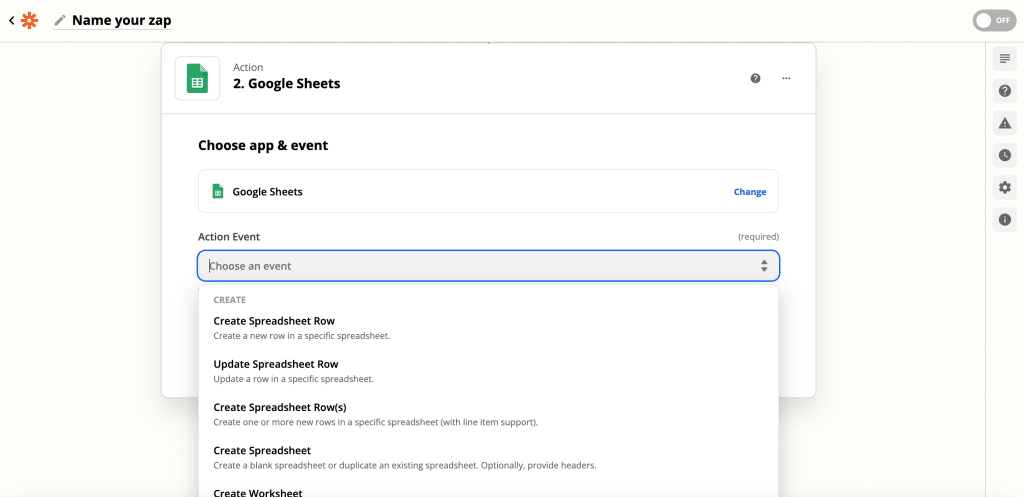The image size is (1024, 497).
Task: Click Change link for Google Sheets
Action: 750,192
